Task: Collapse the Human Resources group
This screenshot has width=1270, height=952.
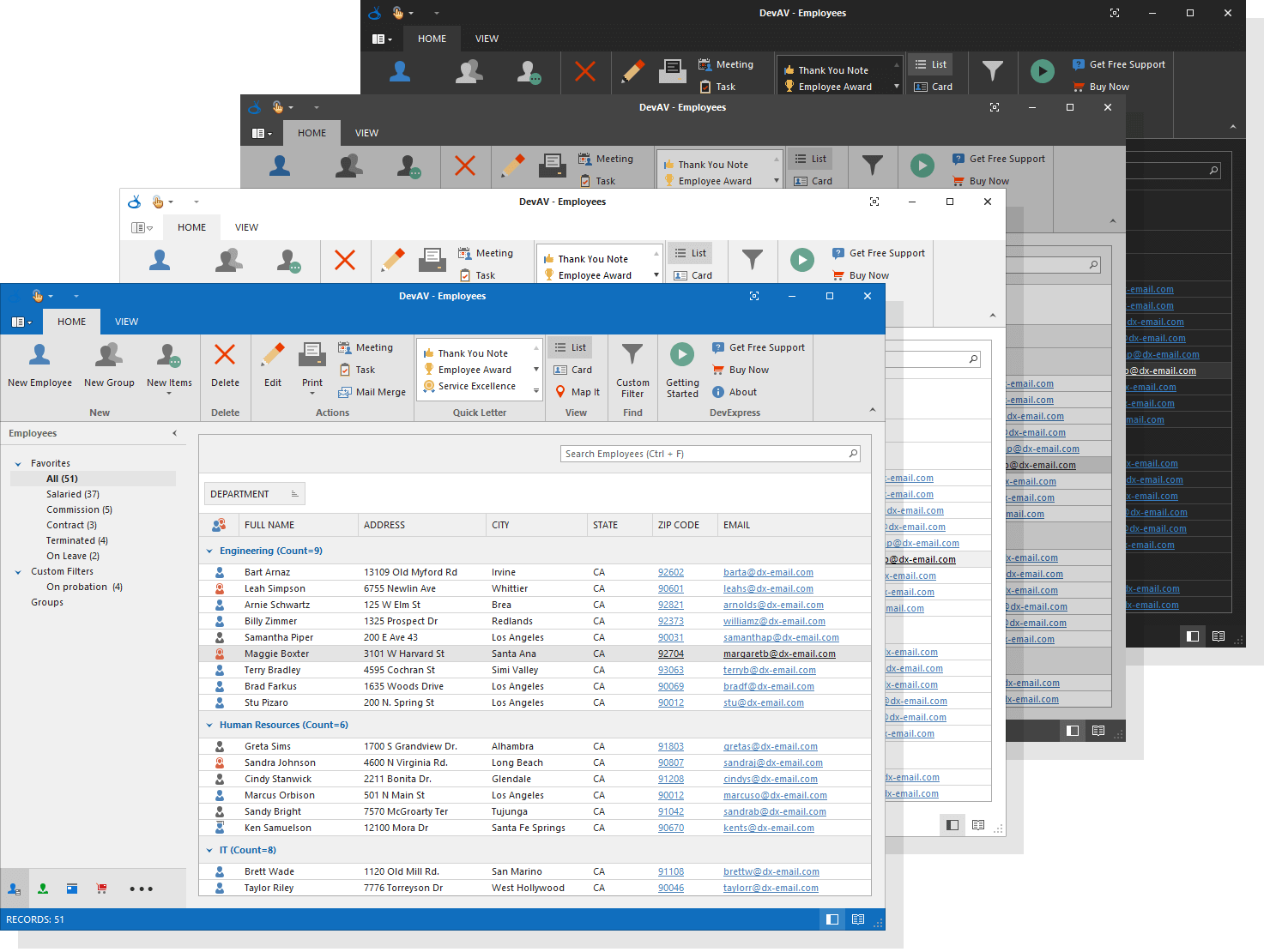Action: pyautogui.click(x=209, y=726)
